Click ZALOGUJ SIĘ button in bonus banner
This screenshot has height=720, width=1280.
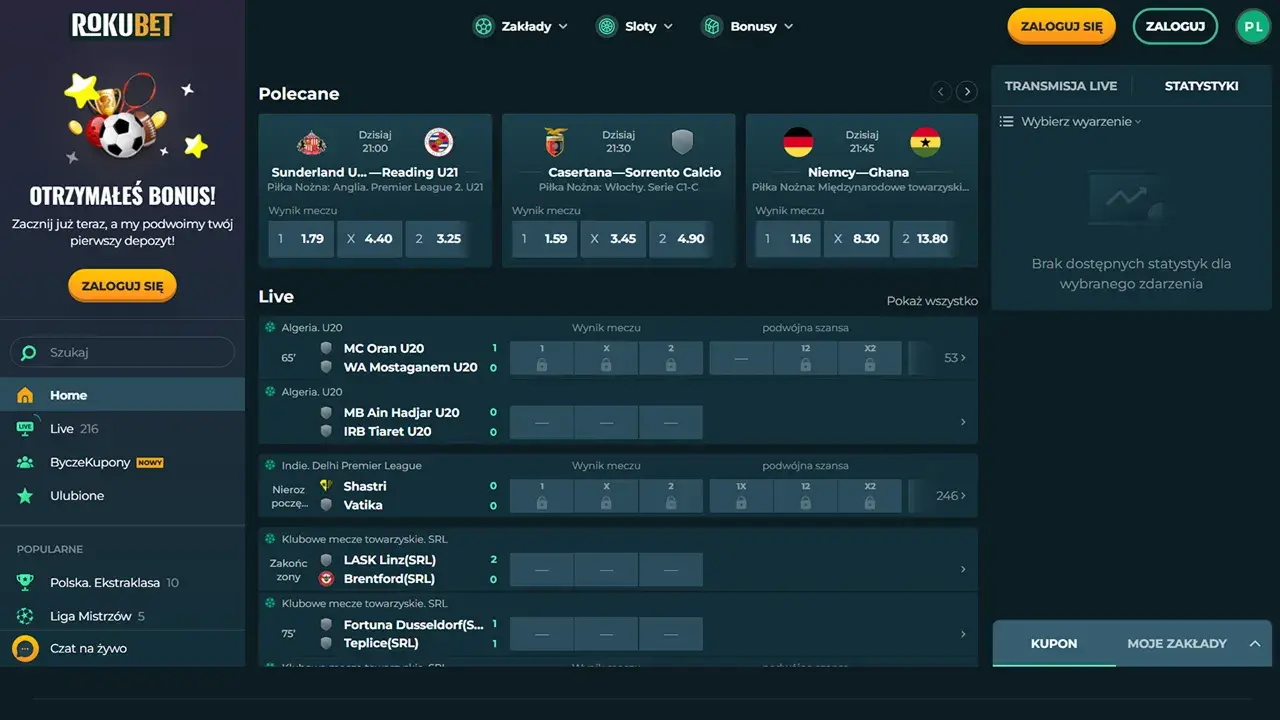pyautogui.click(x=122, y=286)
